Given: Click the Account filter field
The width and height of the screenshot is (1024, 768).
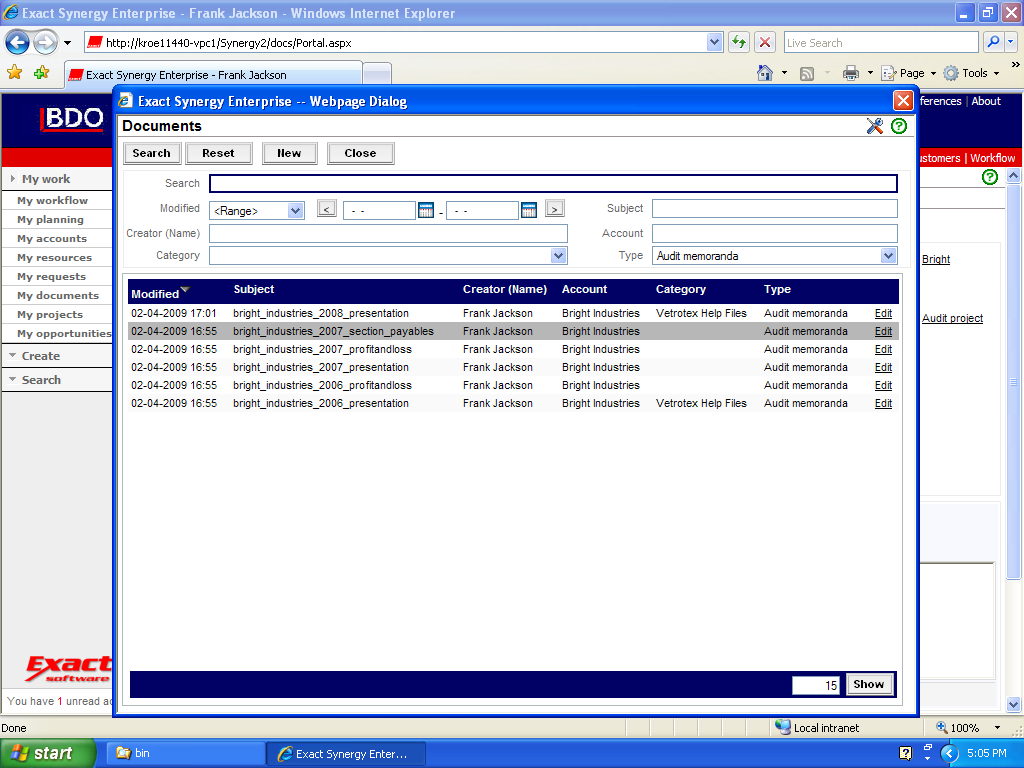Looking at the screenshot, I should [775, 234].
